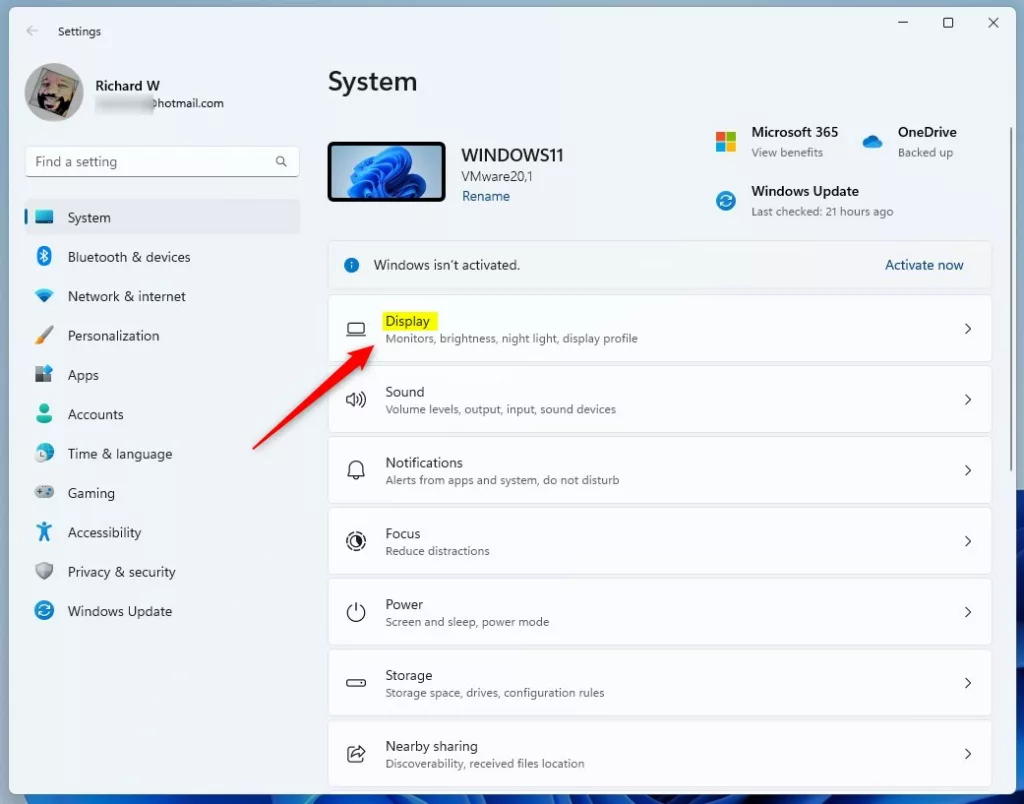
Task: Click the Windows Update sync icon at top
Action: [726, 201]
